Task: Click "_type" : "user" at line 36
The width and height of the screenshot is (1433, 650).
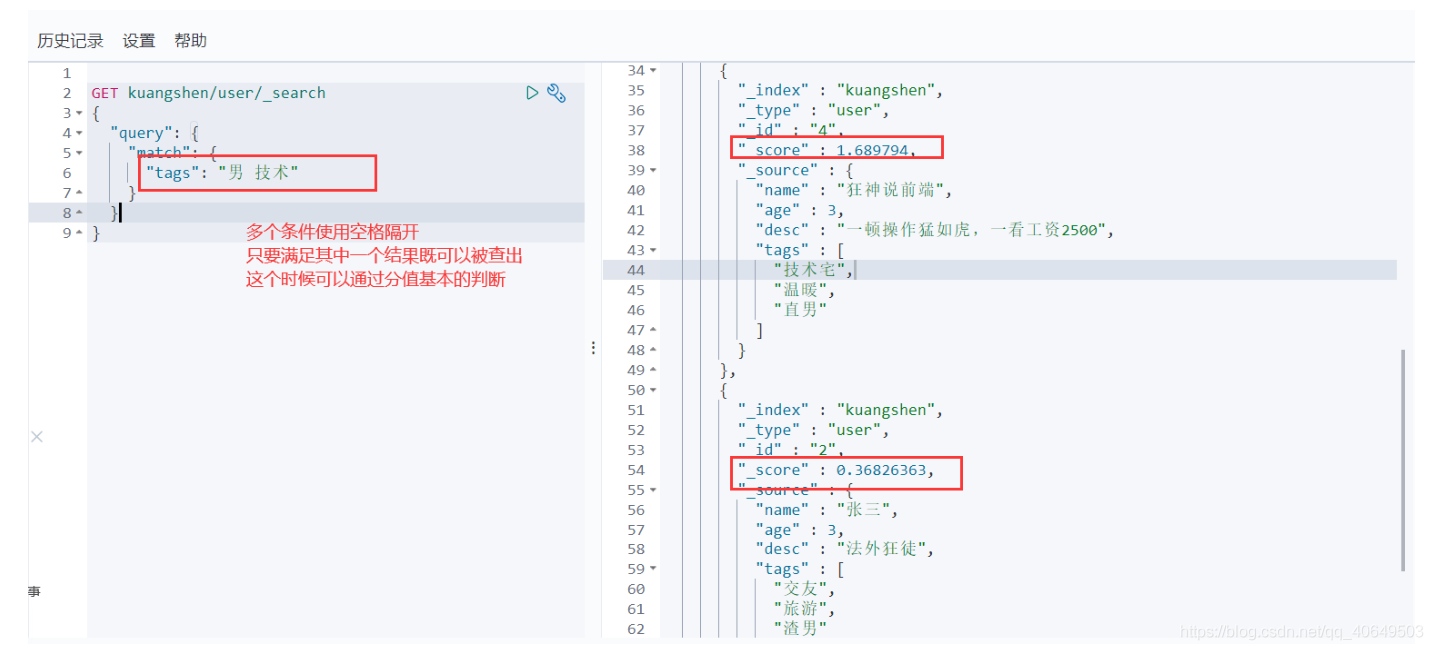Action: click(x=814, y=111)
